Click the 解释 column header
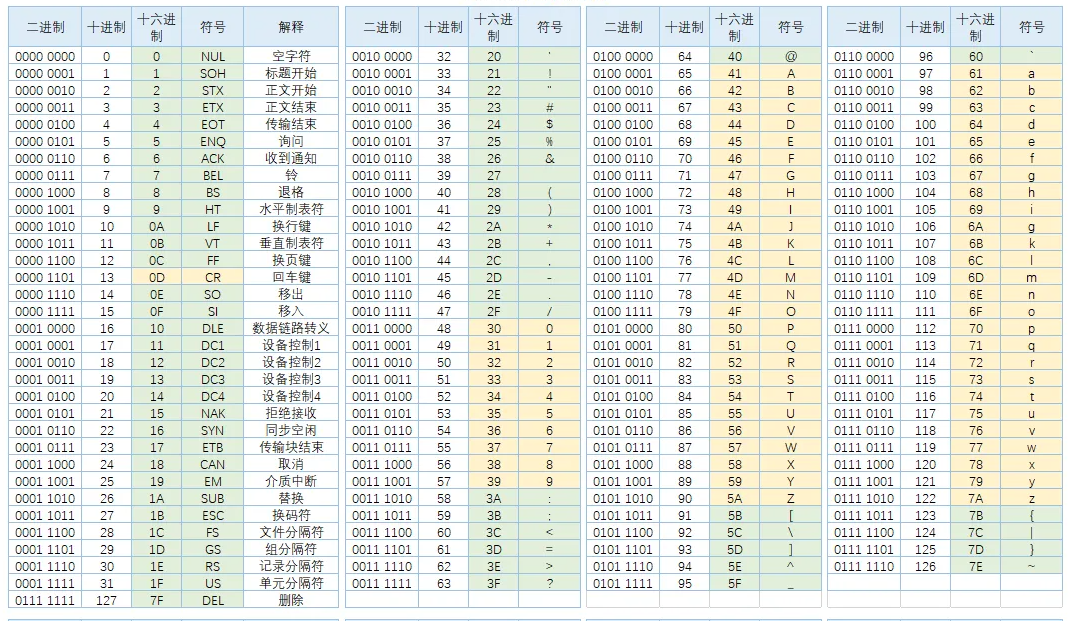The image size is (1076, 621). pyautogui.click(x=290, y=26)
